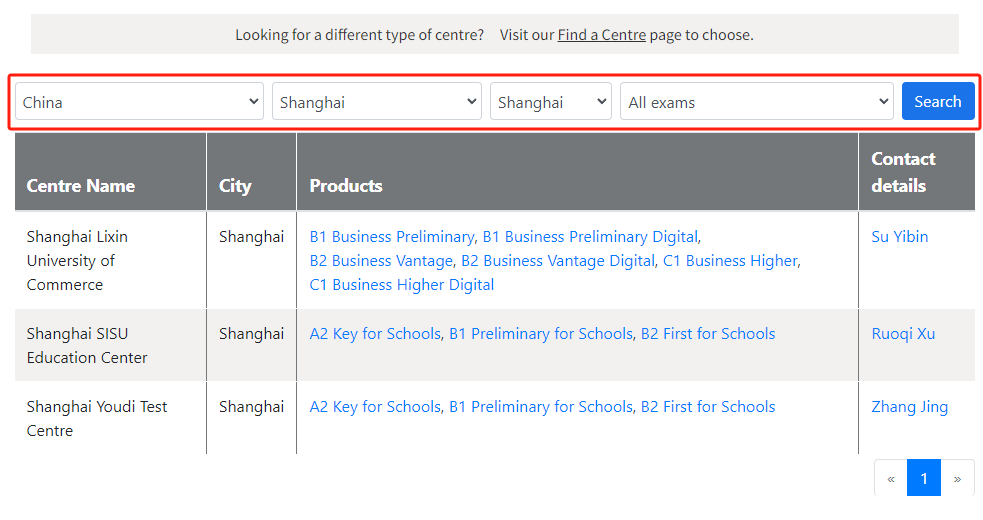983x520 pixels.
Task: Open the Shanghai city dropdown
Action: coord(550,102)
